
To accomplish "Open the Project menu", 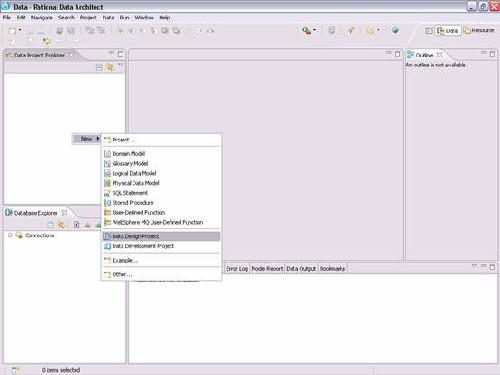I will click(x=88, y=17).
